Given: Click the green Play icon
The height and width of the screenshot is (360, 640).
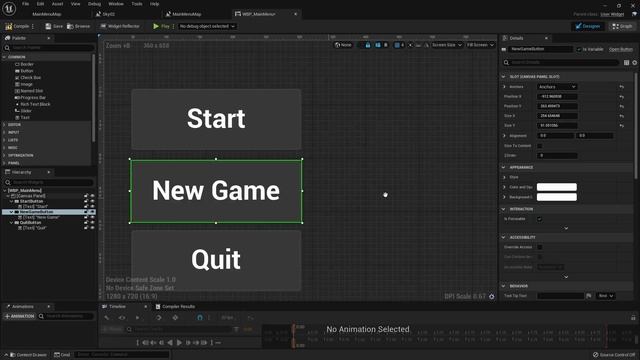Looking at the screenshot, I should click(x=156, y=26).
